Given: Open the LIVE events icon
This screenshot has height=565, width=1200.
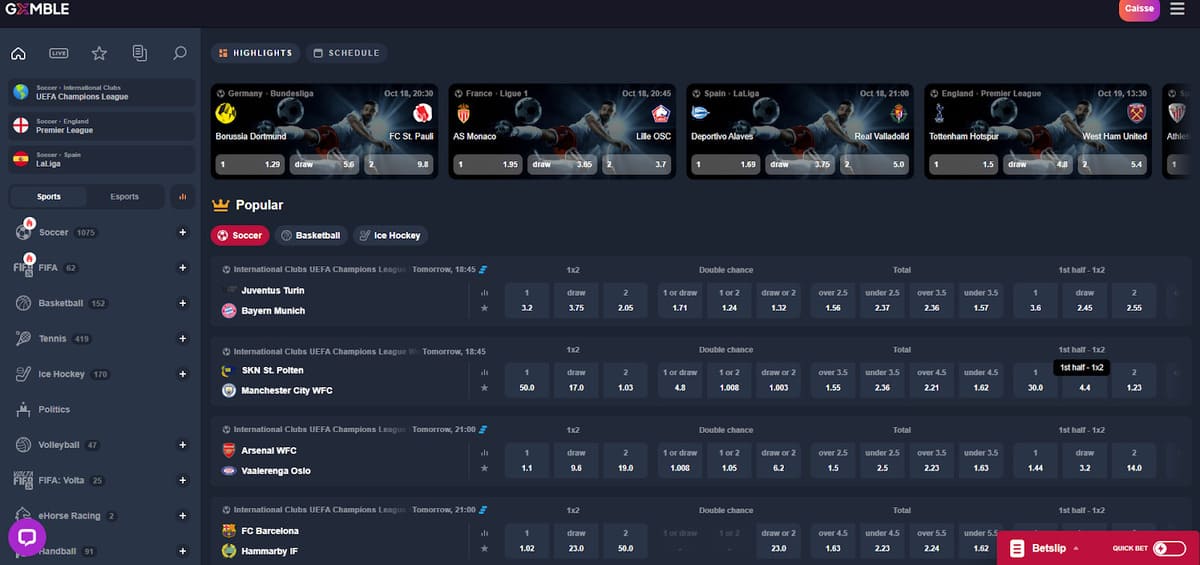Looking at the screenshot, I should [59, 53].
